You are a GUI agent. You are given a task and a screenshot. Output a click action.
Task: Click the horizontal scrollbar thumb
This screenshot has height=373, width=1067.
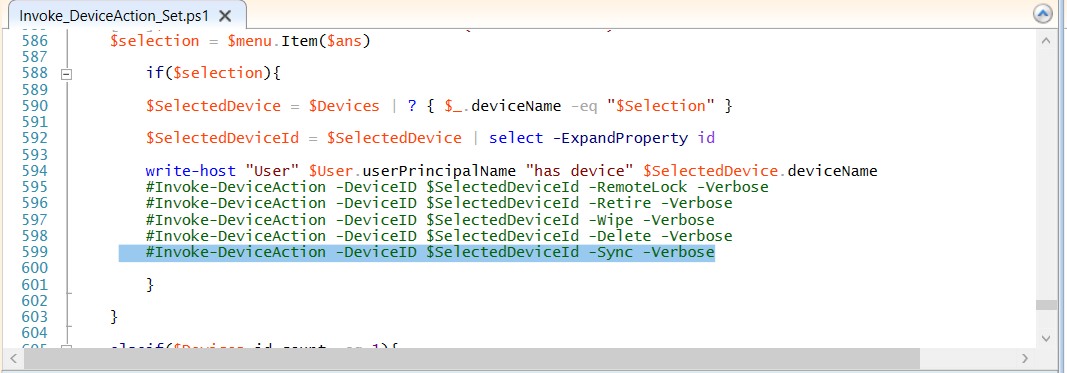[471, 357]
